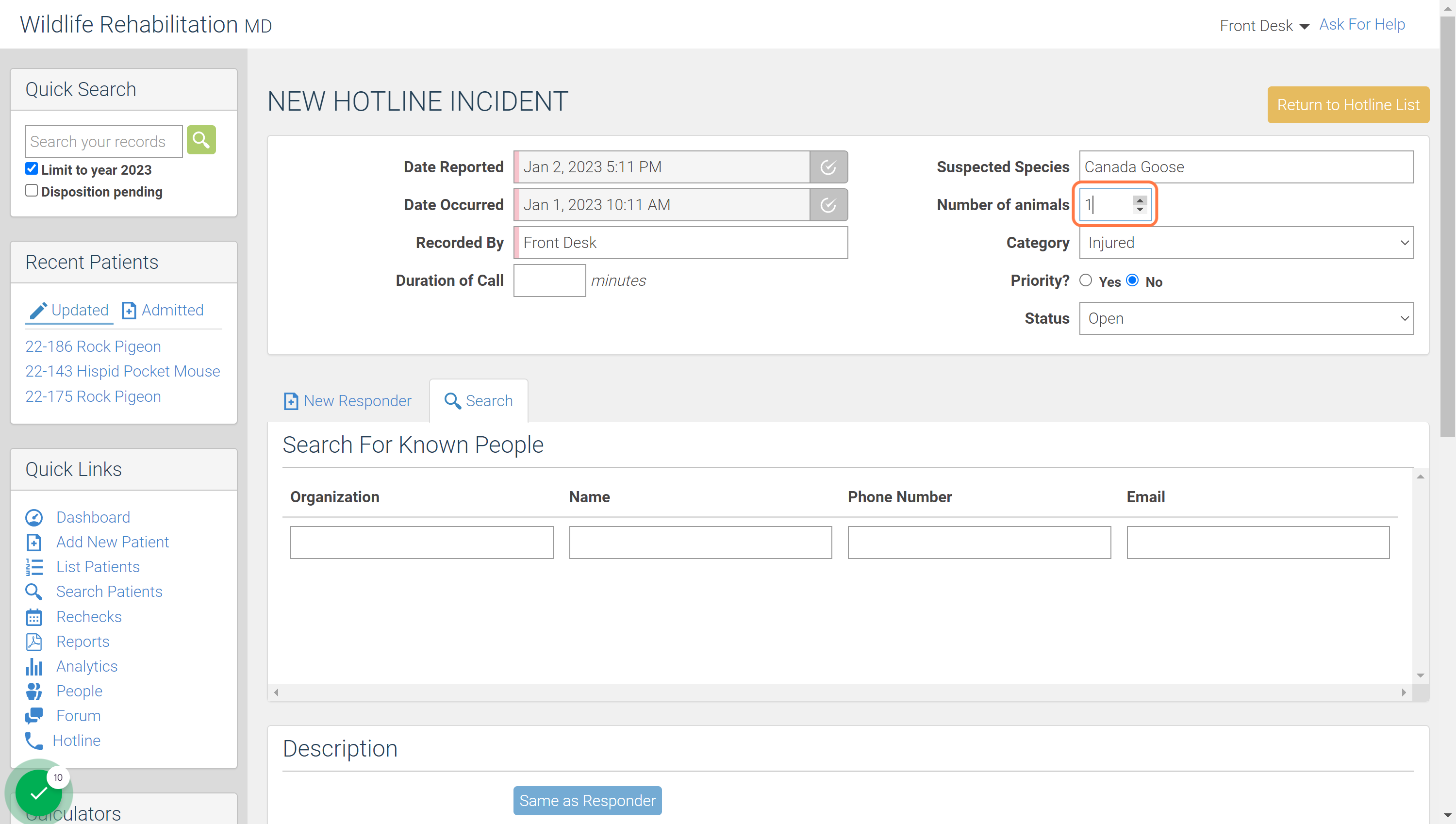1456x824 pixels.
Task: Click the People group icon
Action: [34, 691]
